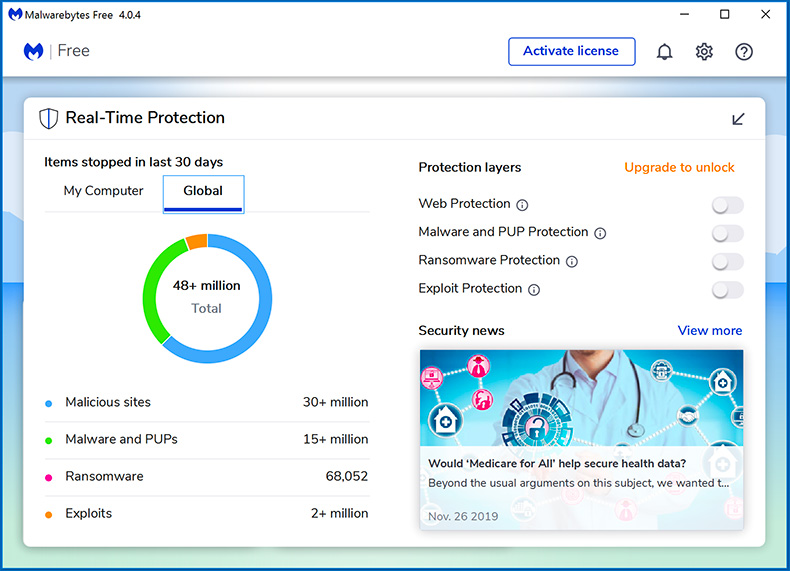Open the notifications bell icon
The width and height of the screenshot is (790, 571).
click(x=664, y=52)
